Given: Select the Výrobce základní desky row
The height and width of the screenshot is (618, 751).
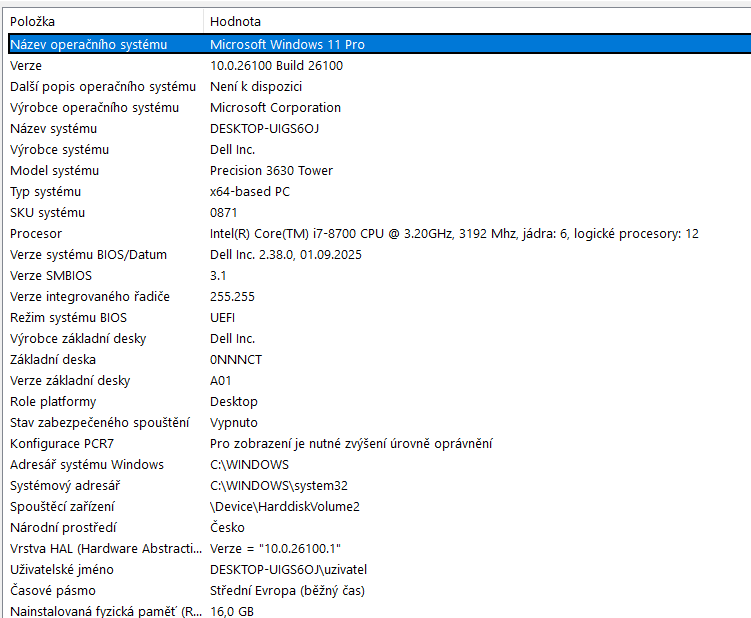Looking at the screenshot, I should coord(379,339).
